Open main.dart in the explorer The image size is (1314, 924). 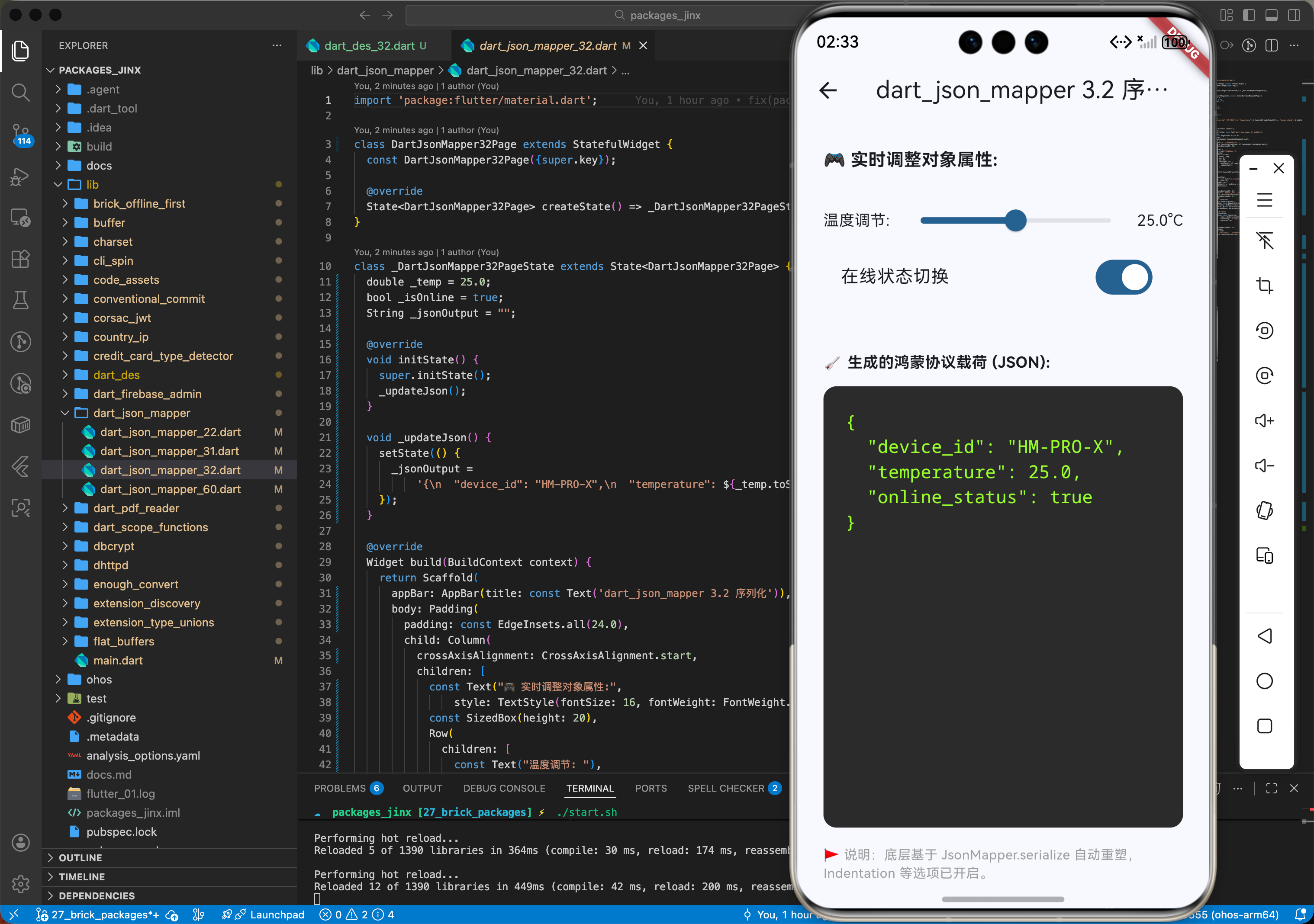click(118, 660)
